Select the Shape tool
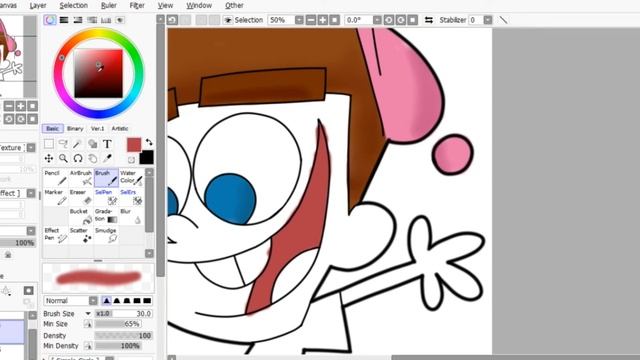 93,144
